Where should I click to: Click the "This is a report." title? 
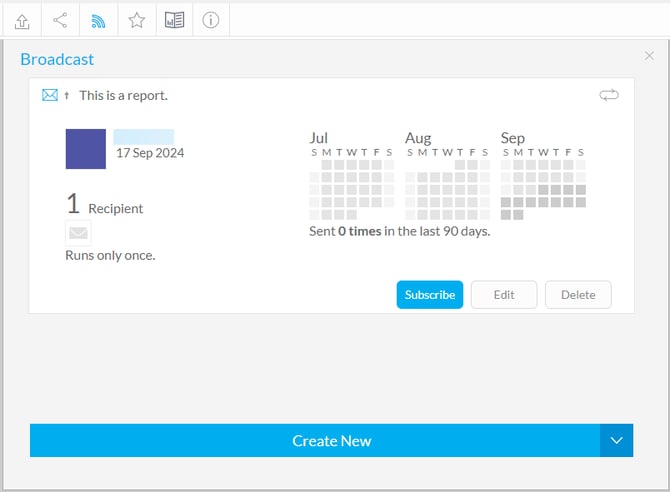(x=123, y=95)
